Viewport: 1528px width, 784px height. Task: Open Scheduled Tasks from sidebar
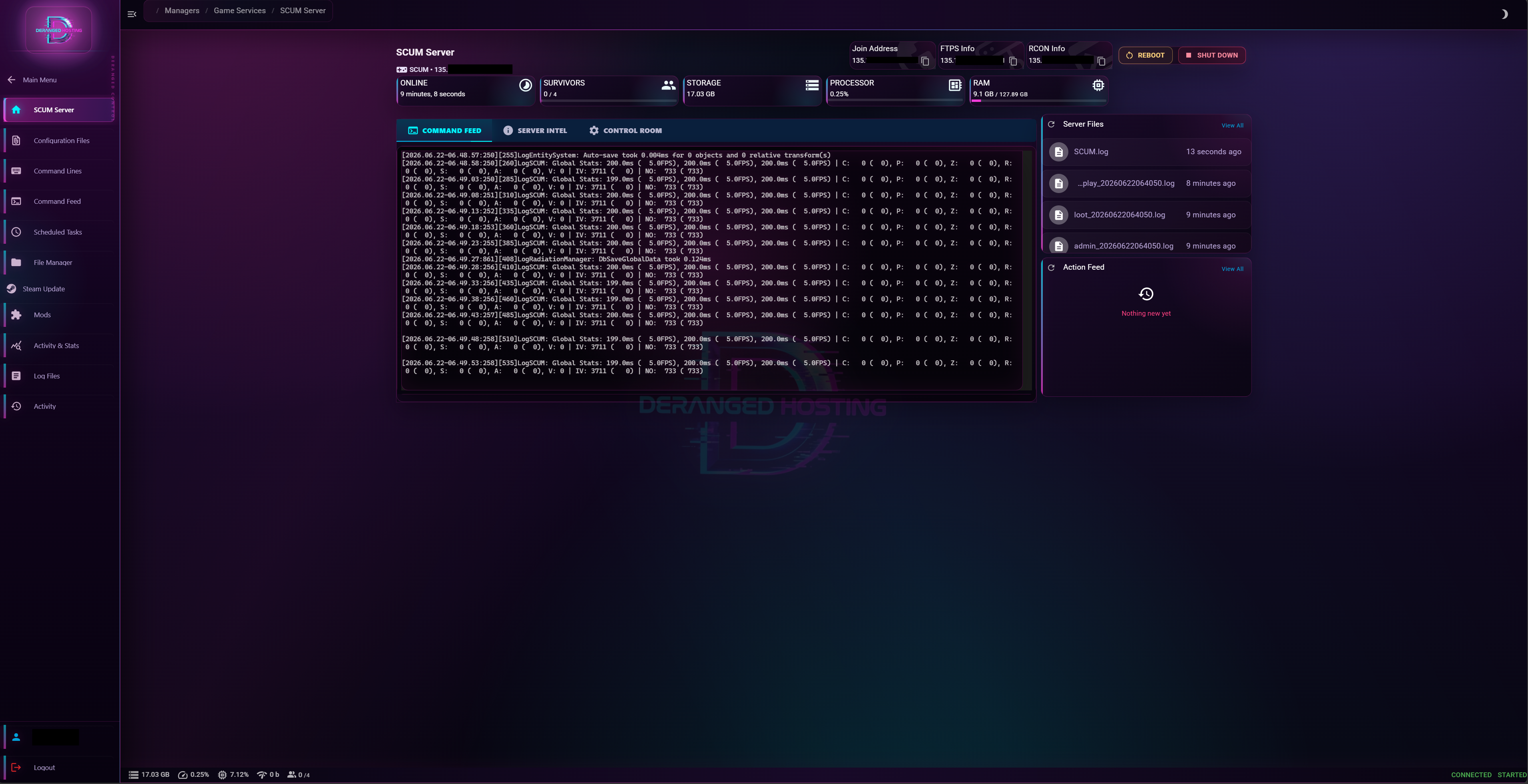(59, 232)
